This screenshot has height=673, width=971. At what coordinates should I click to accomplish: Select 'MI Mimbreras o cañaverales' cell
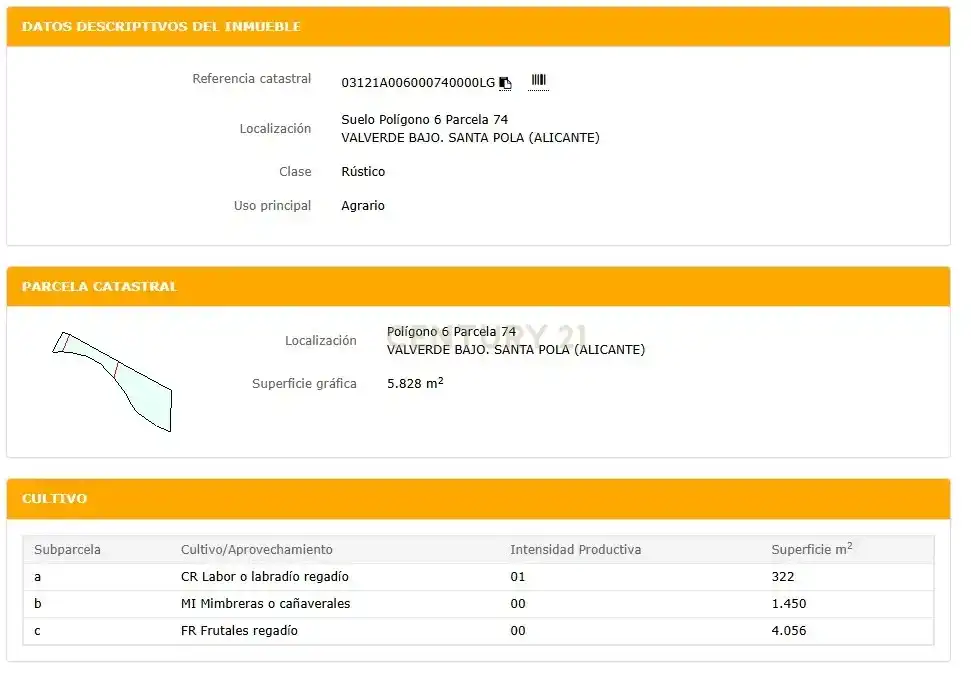(x=266, y=604)
